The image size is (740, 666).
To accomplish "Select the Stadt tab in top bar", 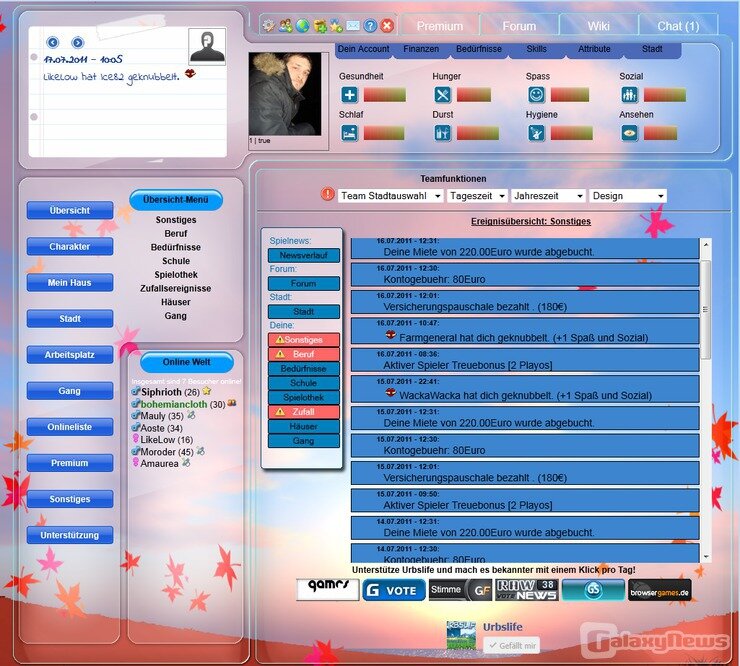I will [x=652, y=49].
